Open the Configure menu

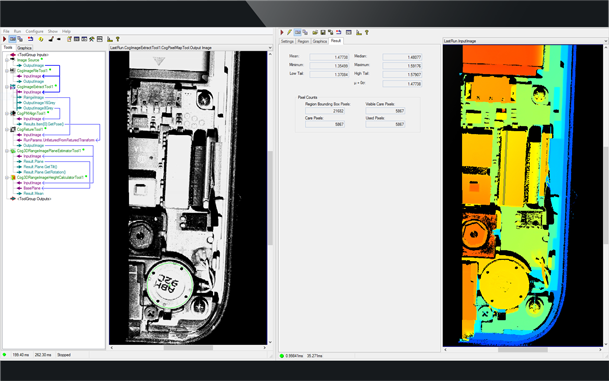(x=35, y=31)
